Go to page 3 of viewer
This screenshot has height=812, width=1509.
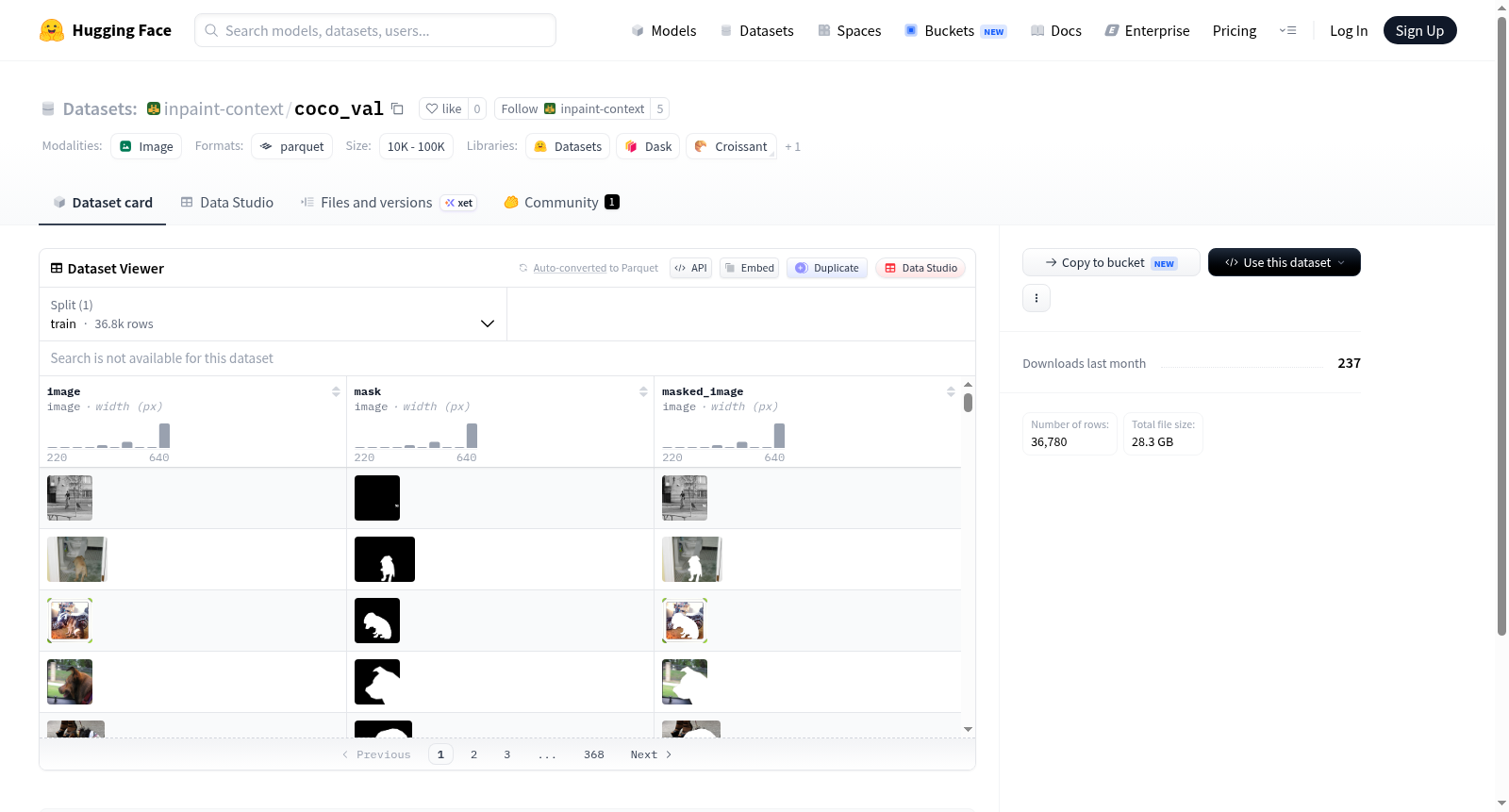507,754
